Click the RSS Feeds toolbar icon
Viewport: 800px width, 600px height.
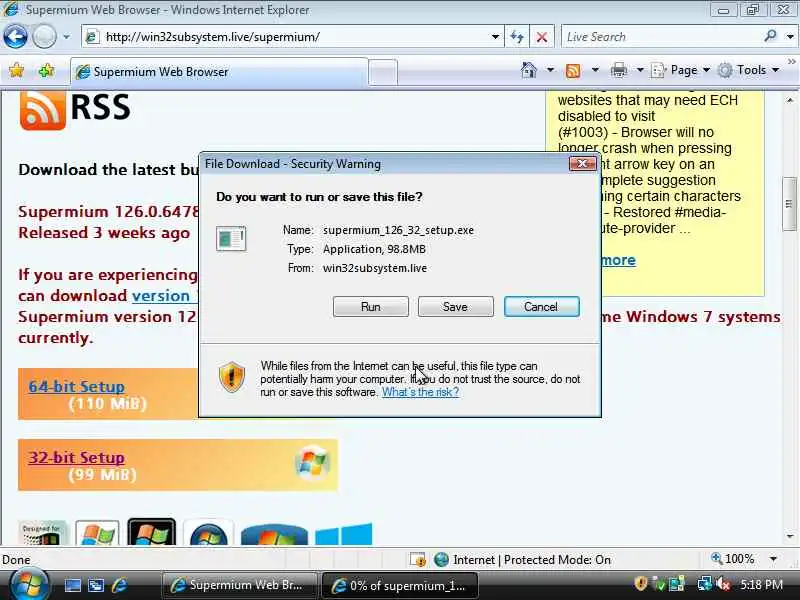[572, 70]
